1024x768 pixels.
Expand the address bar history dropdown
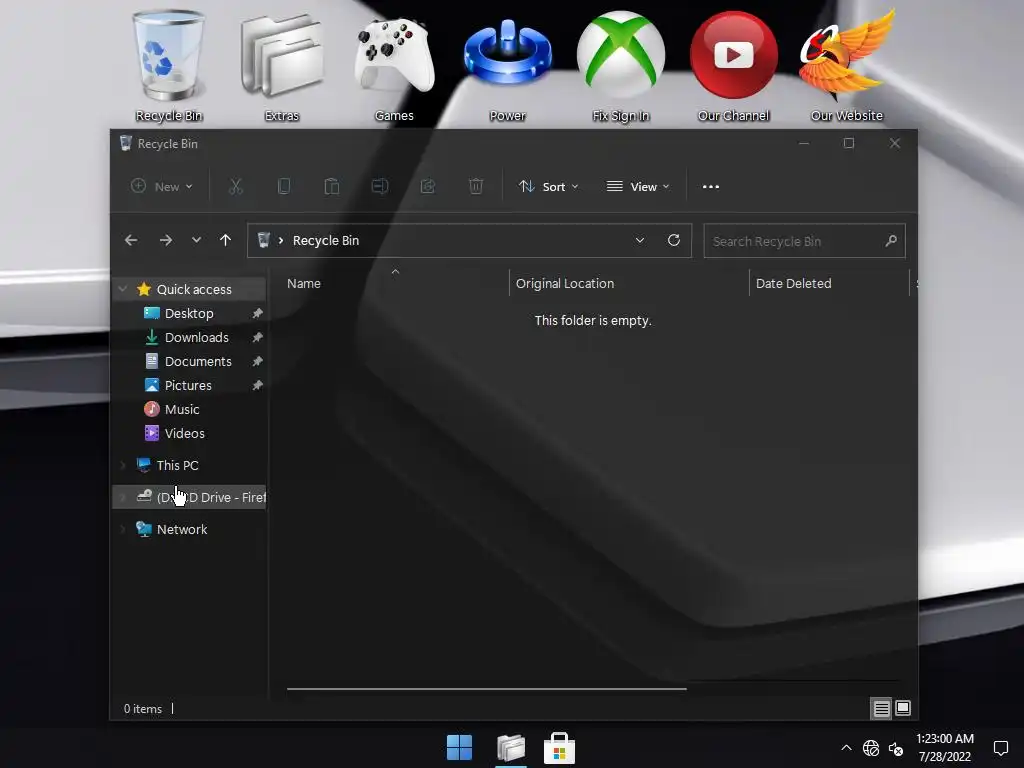click(x=640, y=240)
